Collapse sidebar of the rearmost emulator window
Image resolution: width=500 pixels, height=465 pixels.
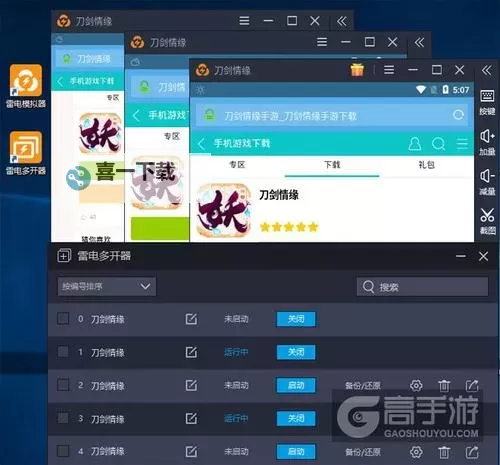tap(342, 21)
